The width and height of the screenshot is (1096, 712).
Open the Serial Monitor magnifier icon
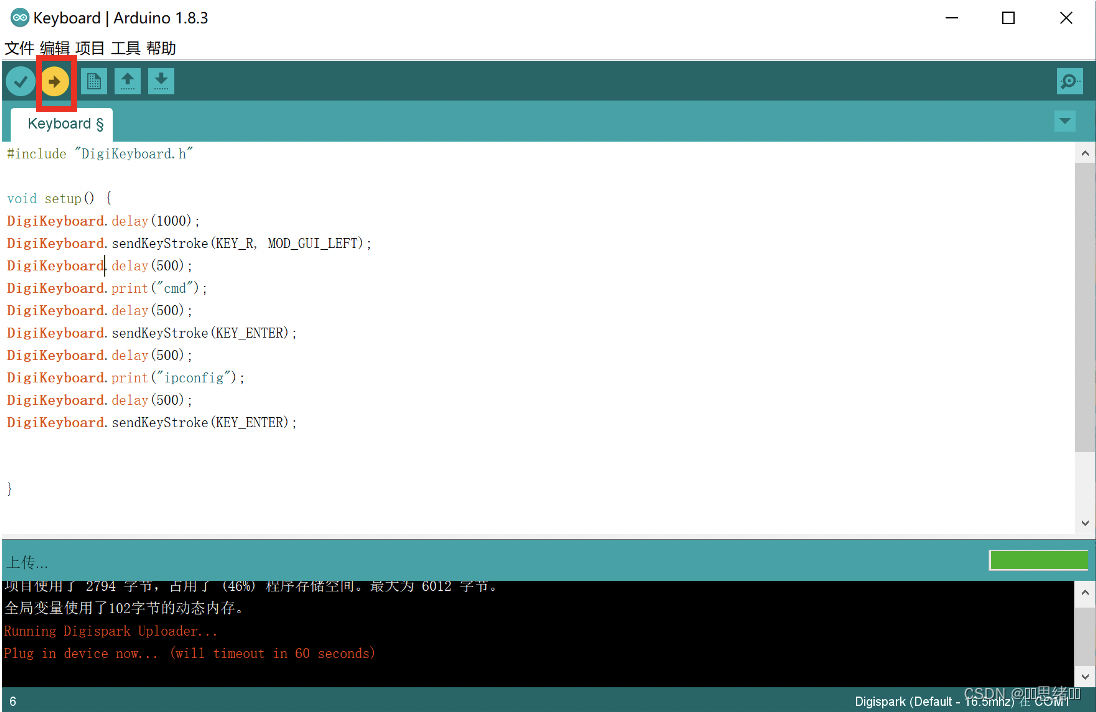click(1069, 81)
